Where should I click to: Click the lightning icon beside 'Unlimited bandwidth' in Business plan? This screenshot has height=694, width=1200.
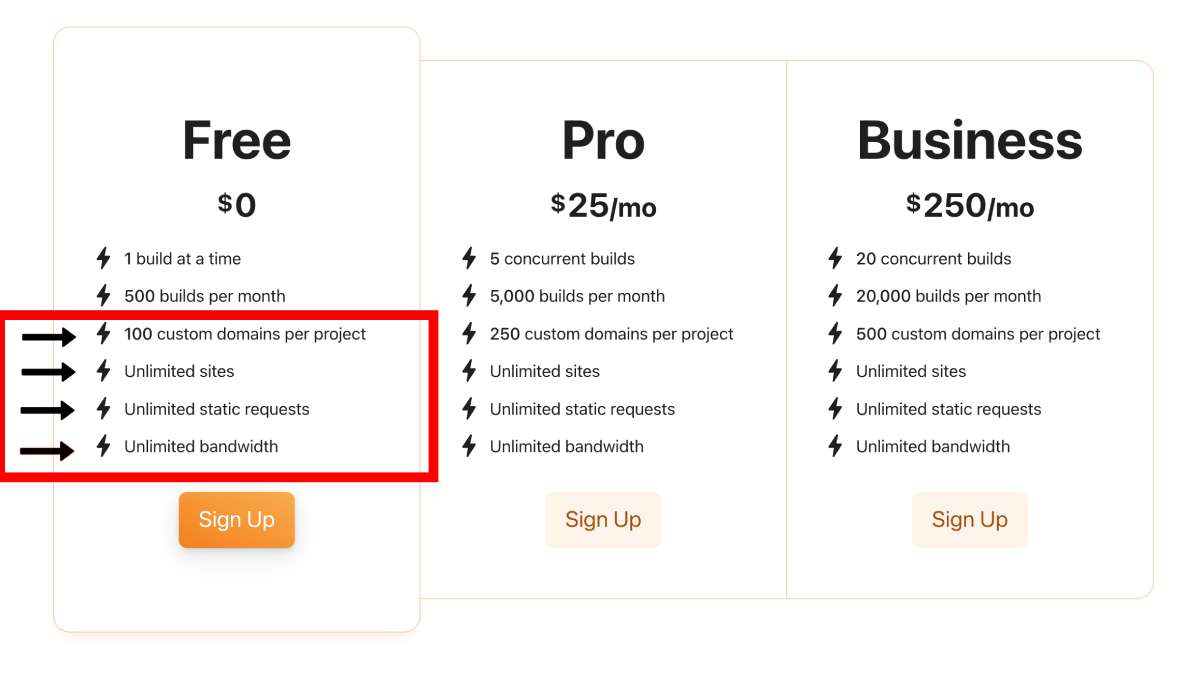(x=835, y=446)
